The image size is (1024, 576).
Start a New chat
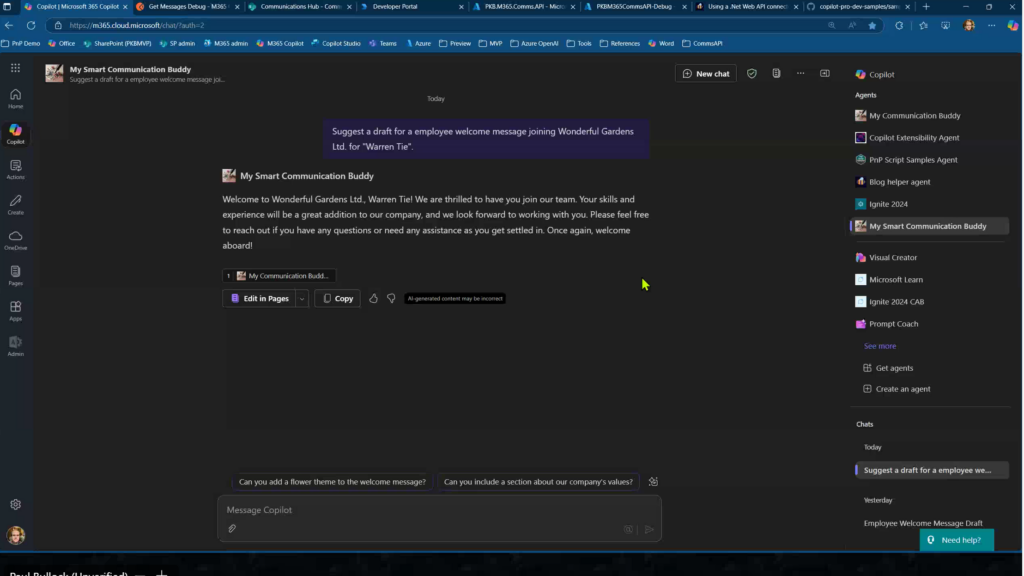tap(706, 74)
